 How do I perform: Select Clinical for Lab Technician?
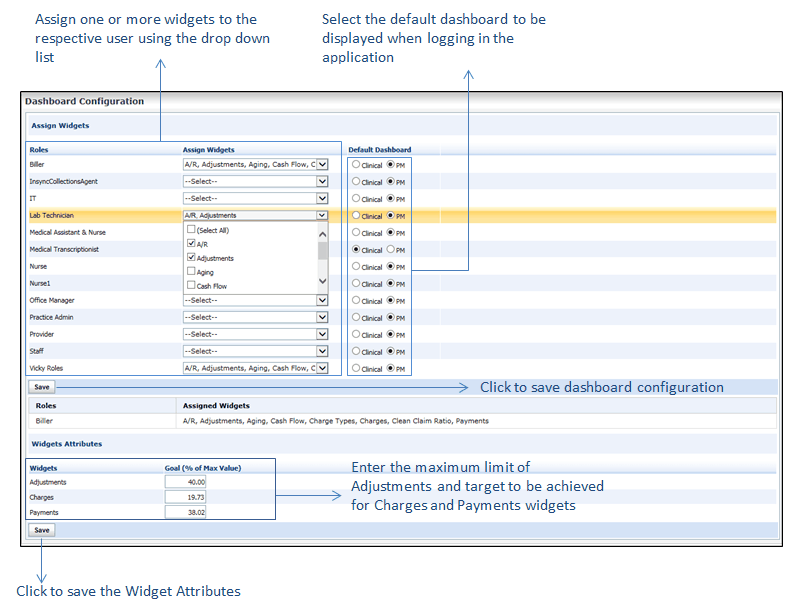point(356,215)
